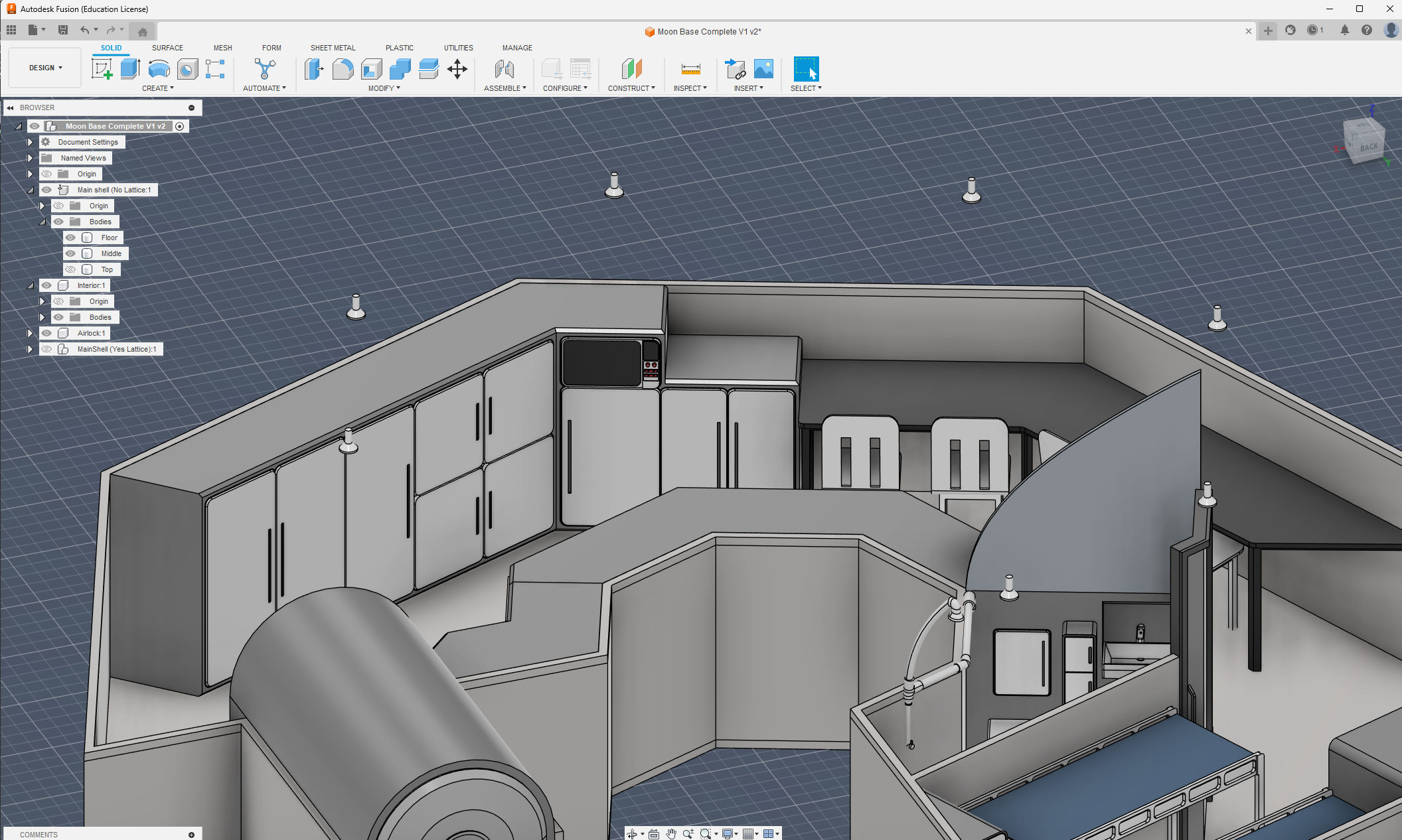Image resolution: width=1402 pixels, height=840 pixels.
Task: Switch to the SHEET METAL tab
Action: click(x=333, y=48)
